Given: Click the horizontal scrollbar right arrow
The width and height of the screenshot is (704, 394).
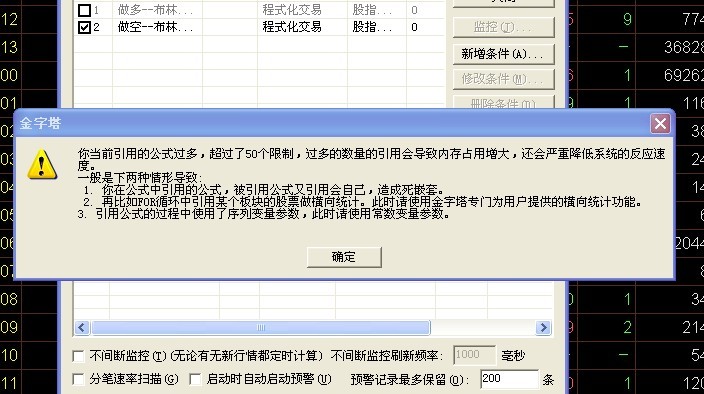Looking at the screenshot, I should [543, 328].
